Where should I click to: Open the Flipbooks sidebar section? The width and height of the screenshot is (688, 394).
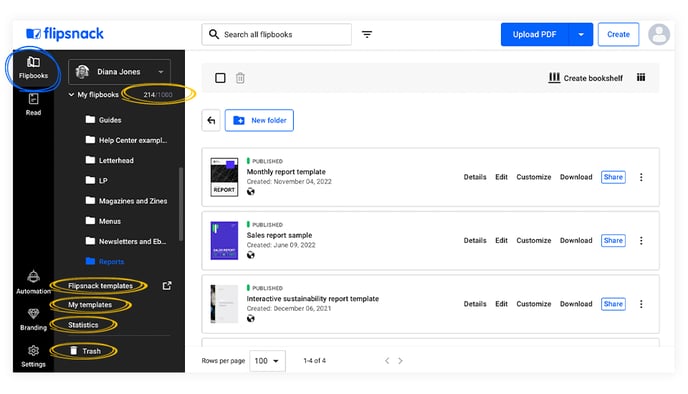(33, 68)
